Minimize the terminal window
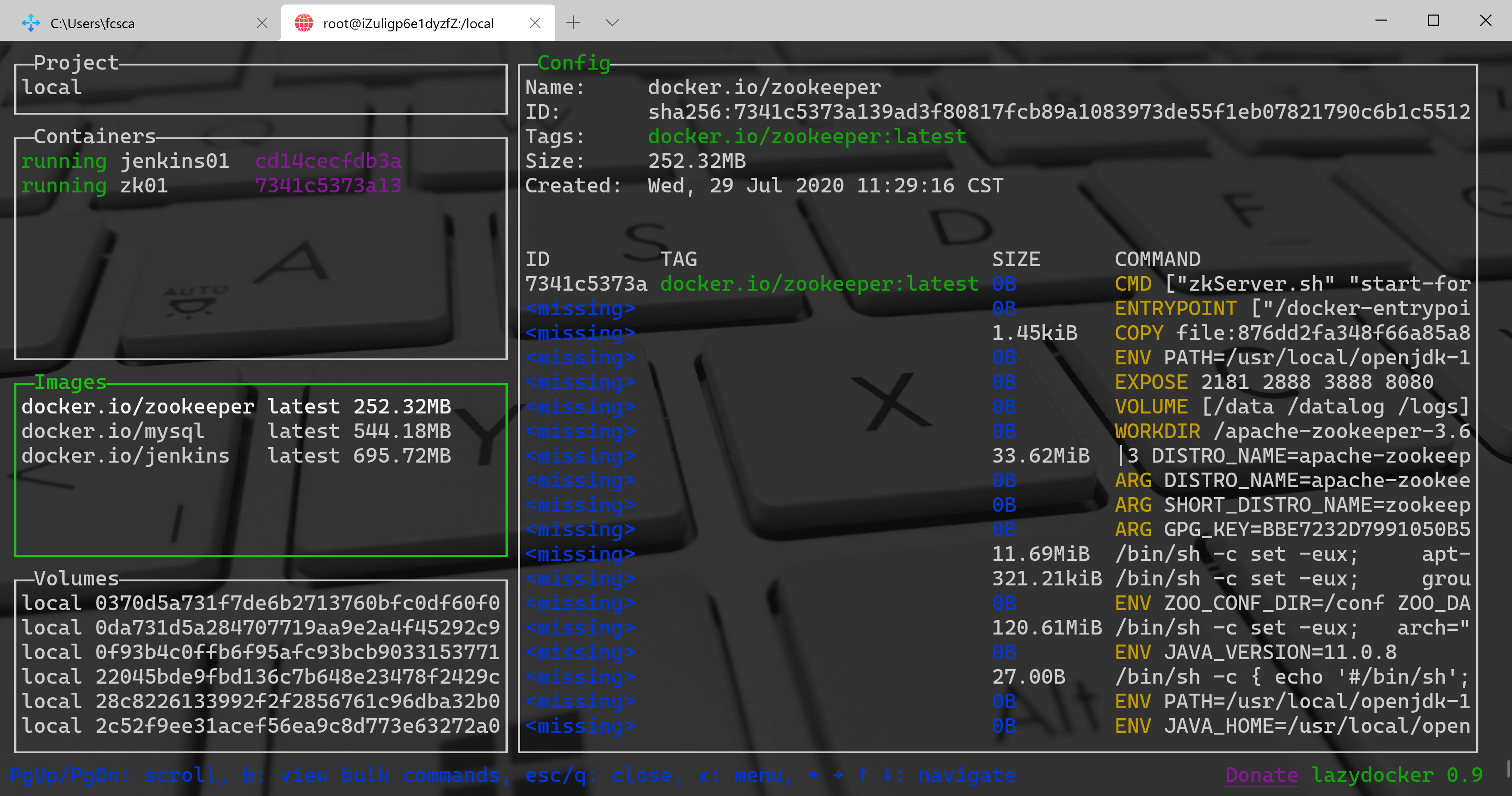Screen dimensions: 1512x796 (1381, 21)
